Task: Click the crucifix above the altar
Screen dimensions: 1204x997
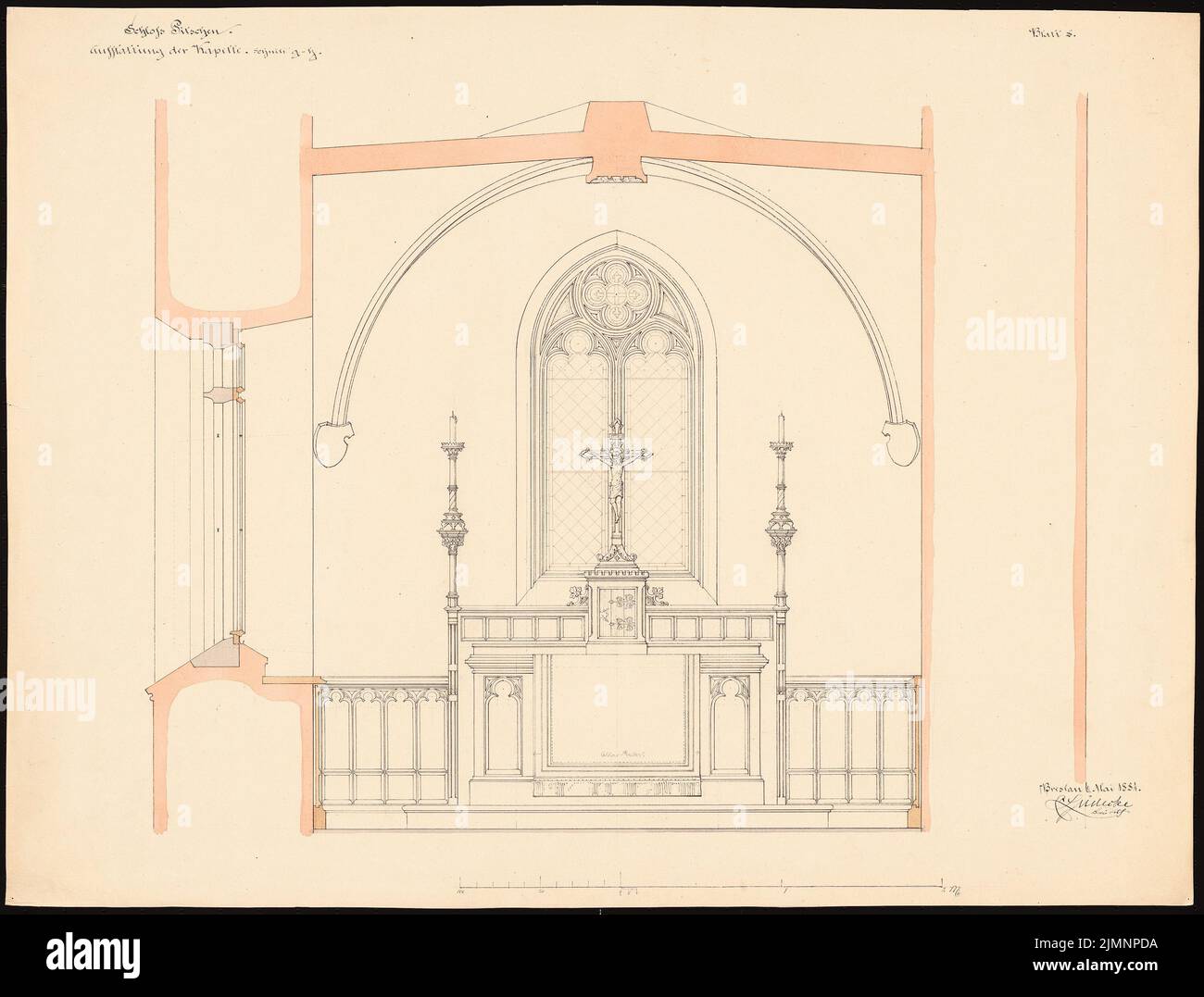Action: (616, 492)
